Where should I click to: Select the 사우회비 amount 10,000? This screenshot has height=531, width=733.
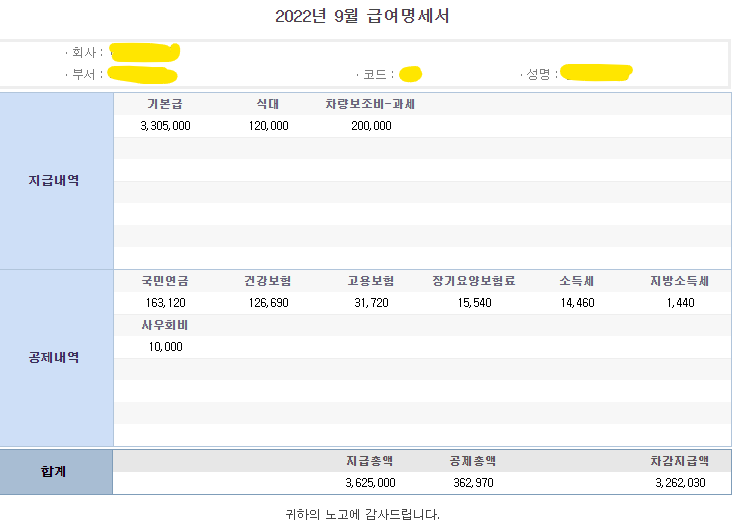tap(165, 347)
